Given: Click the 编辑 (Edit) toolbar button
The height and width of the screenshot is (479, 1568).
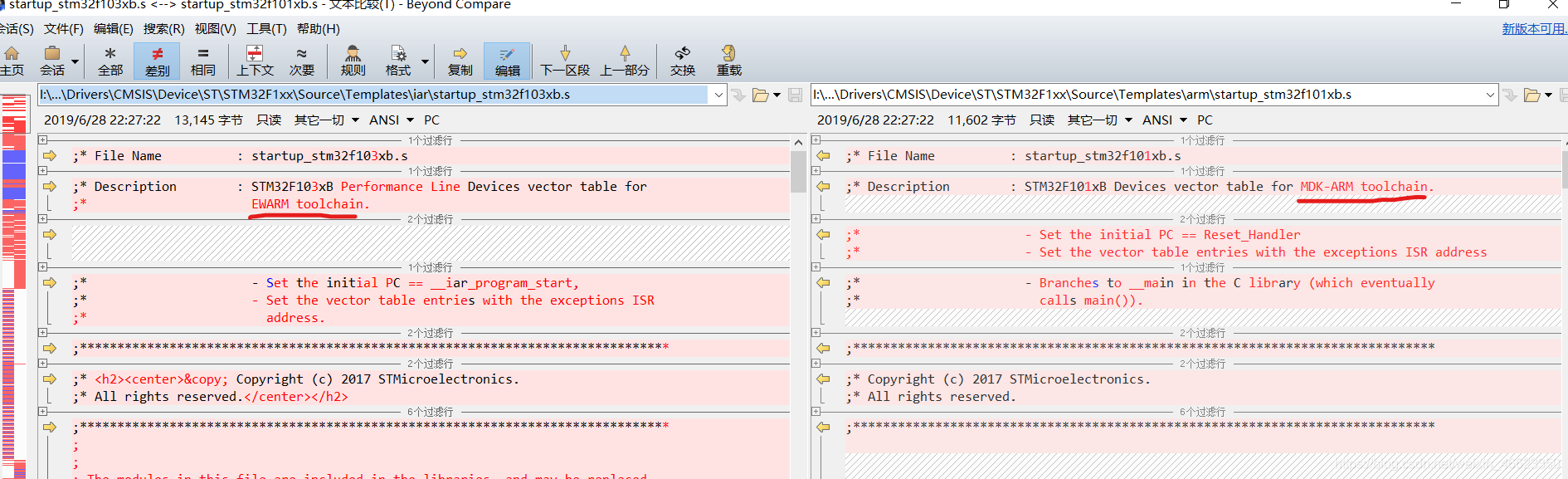Looking at the screenshot, I should point(507,61).
